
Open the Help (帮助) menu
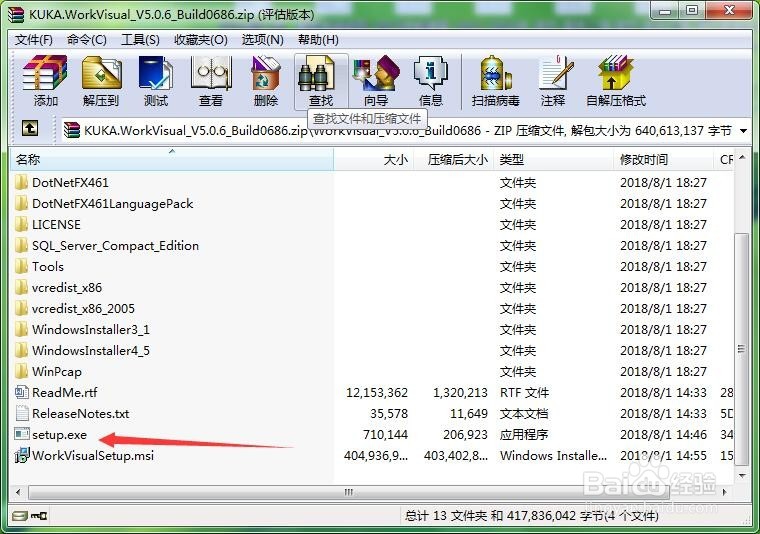pyautogui.click(x=318, y=40)
